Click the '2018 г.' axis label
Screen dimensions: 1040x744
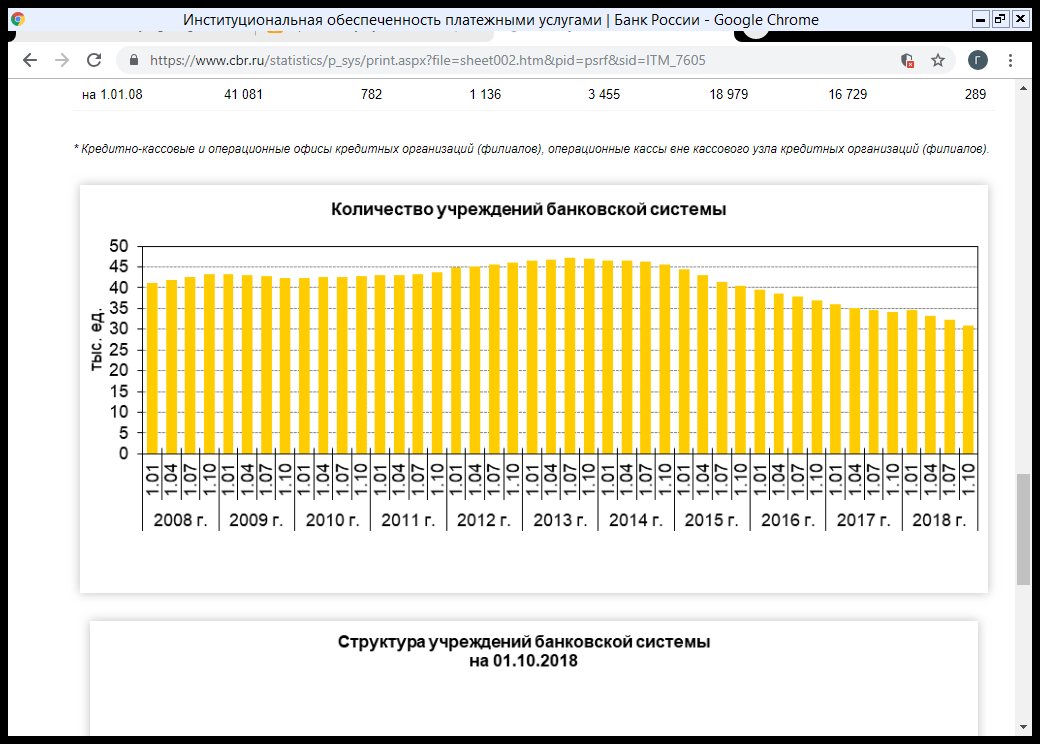click(x=939, y=521)
